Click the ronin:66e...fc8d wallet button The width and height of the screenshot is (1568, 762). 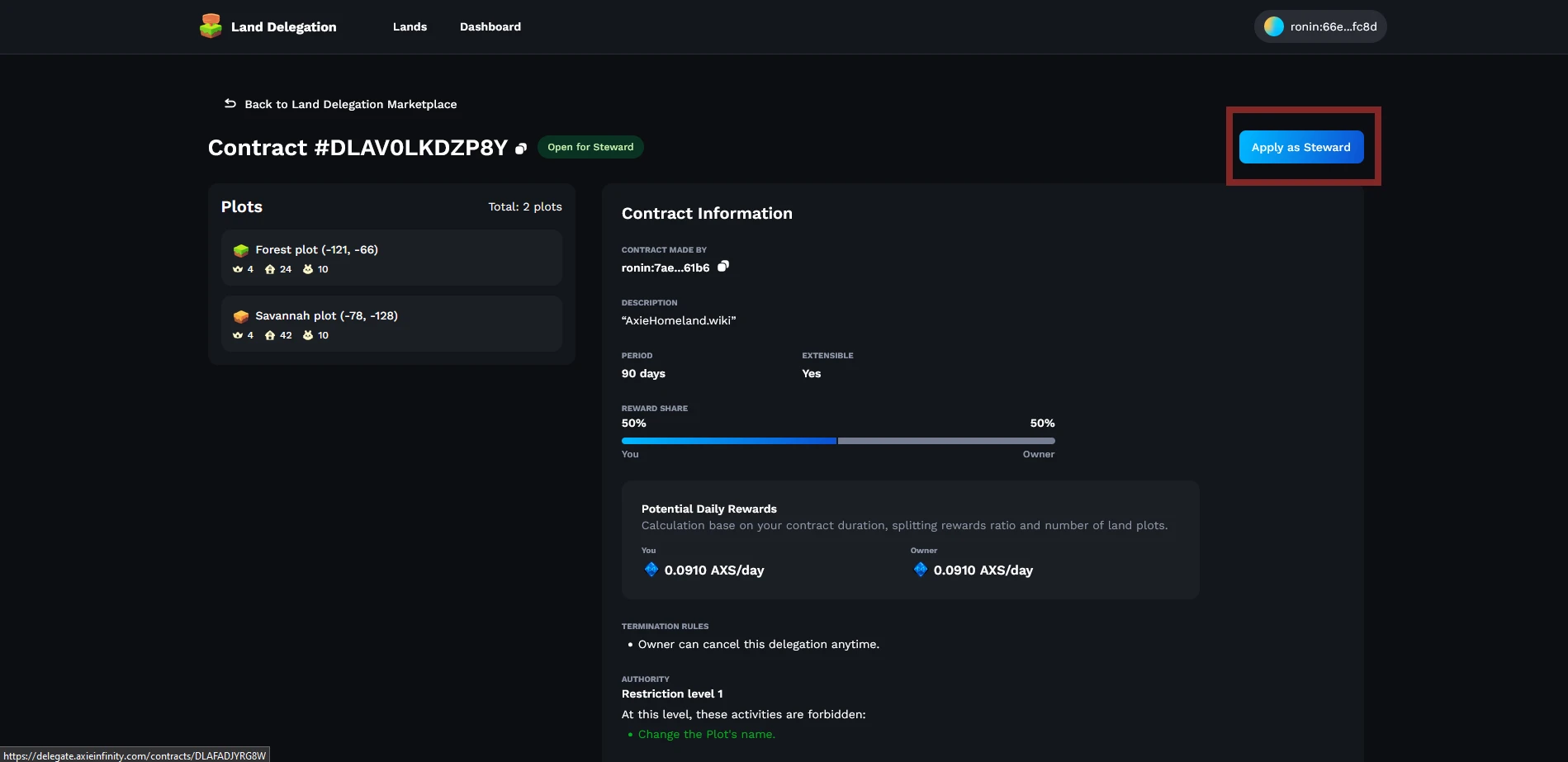1319,26
